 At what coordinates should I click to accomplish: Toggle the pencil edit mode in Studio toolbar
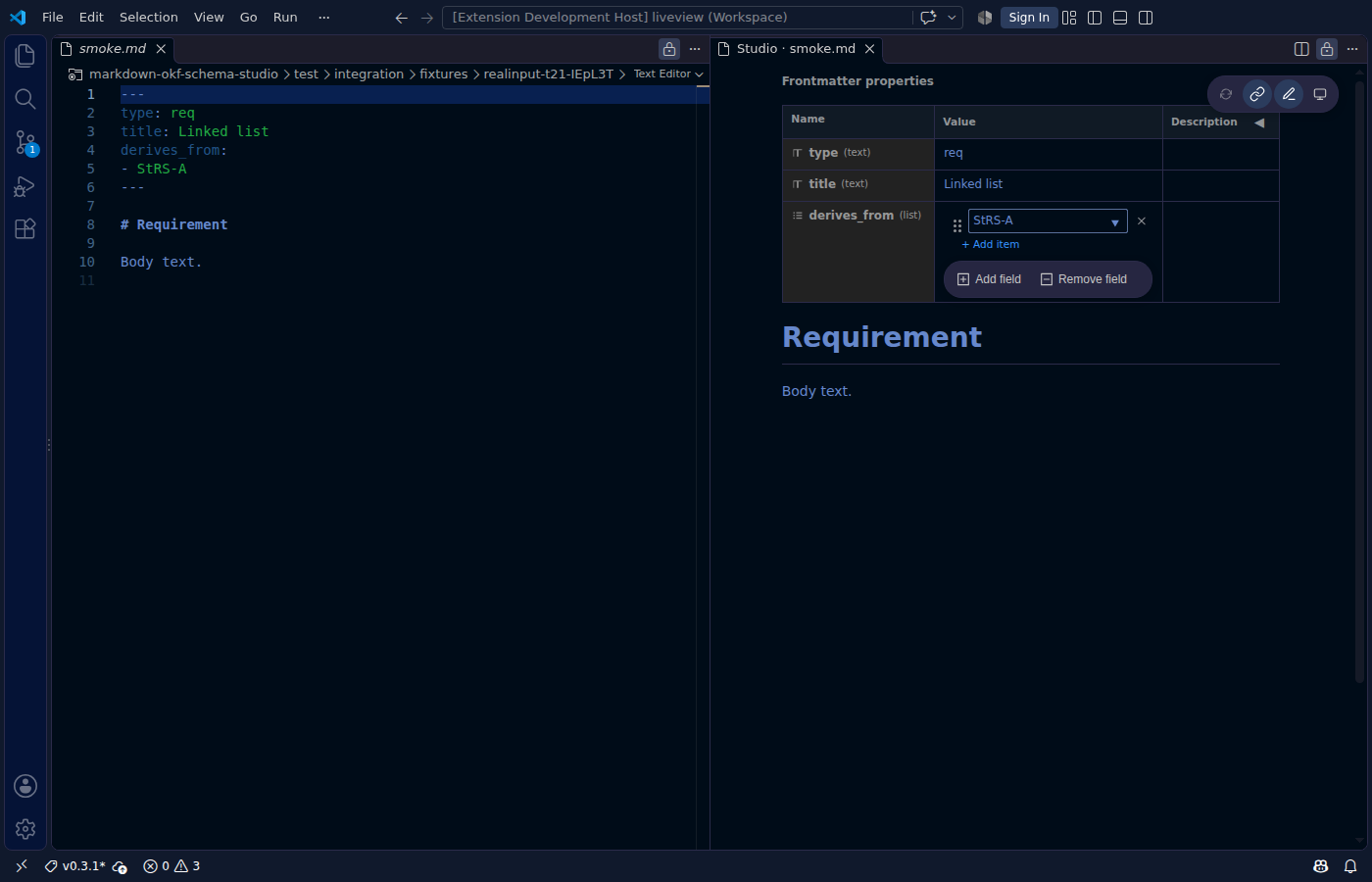pyautogui.click(x=1289, y=94)
